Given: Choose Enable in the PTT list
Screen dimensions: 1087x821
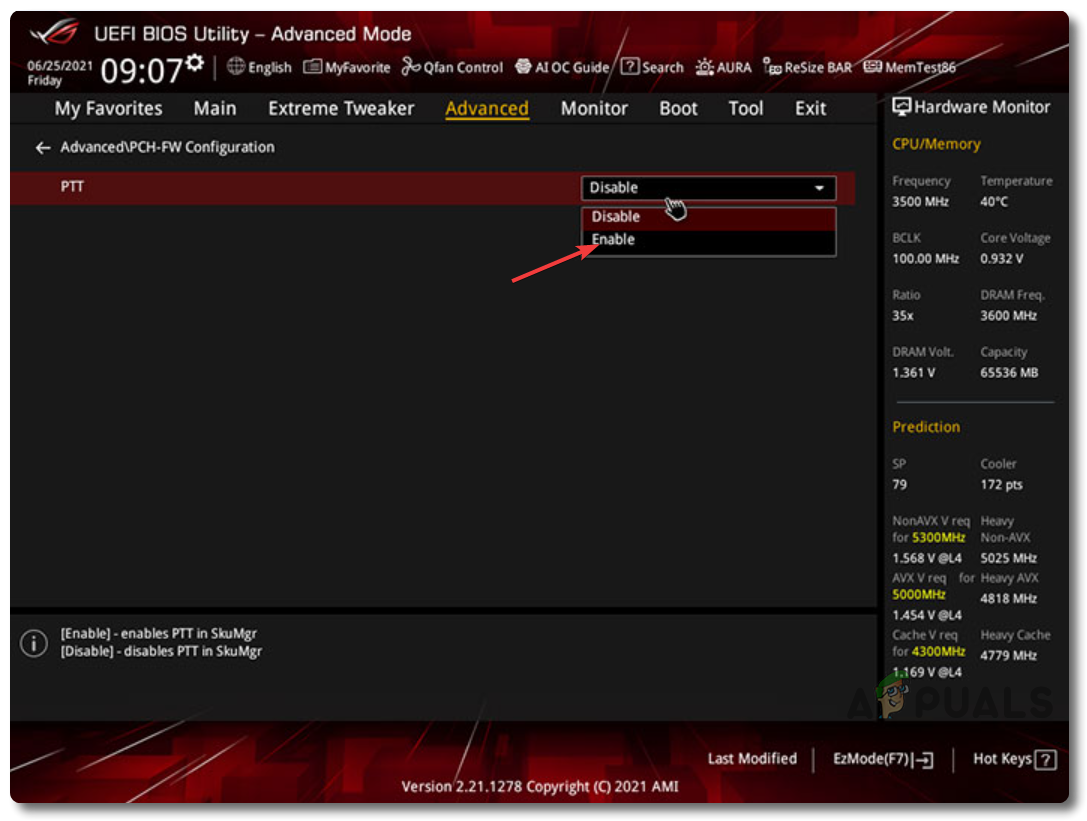Looking at the screenshot, I should point(708,239).
